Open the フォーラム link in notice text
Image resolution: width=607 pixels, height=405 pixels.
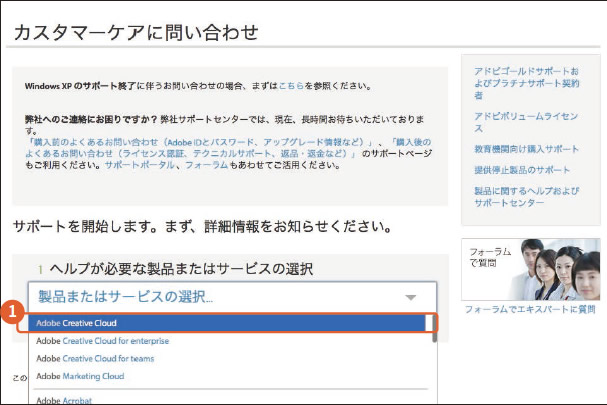(206, 165)
